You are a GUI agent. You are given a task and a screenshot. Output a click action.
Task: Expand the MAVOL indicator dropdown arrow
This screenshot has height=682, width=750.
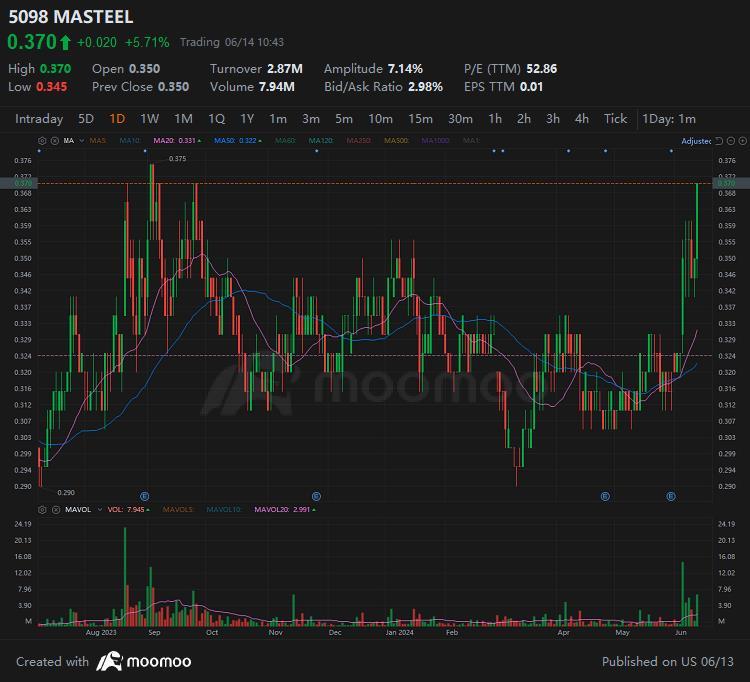[99, 510]
